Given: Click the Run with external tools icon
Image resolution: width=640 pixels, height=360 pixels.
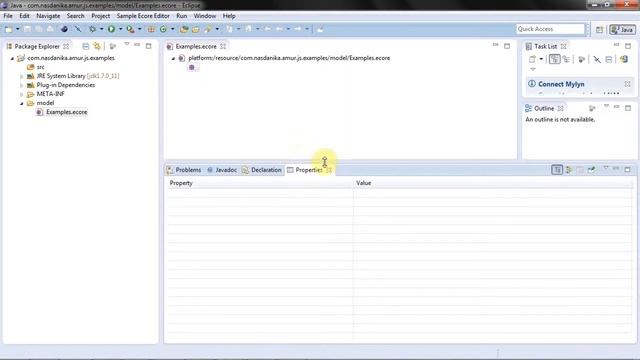Looking at the screenshot, I should coord(130,29).
